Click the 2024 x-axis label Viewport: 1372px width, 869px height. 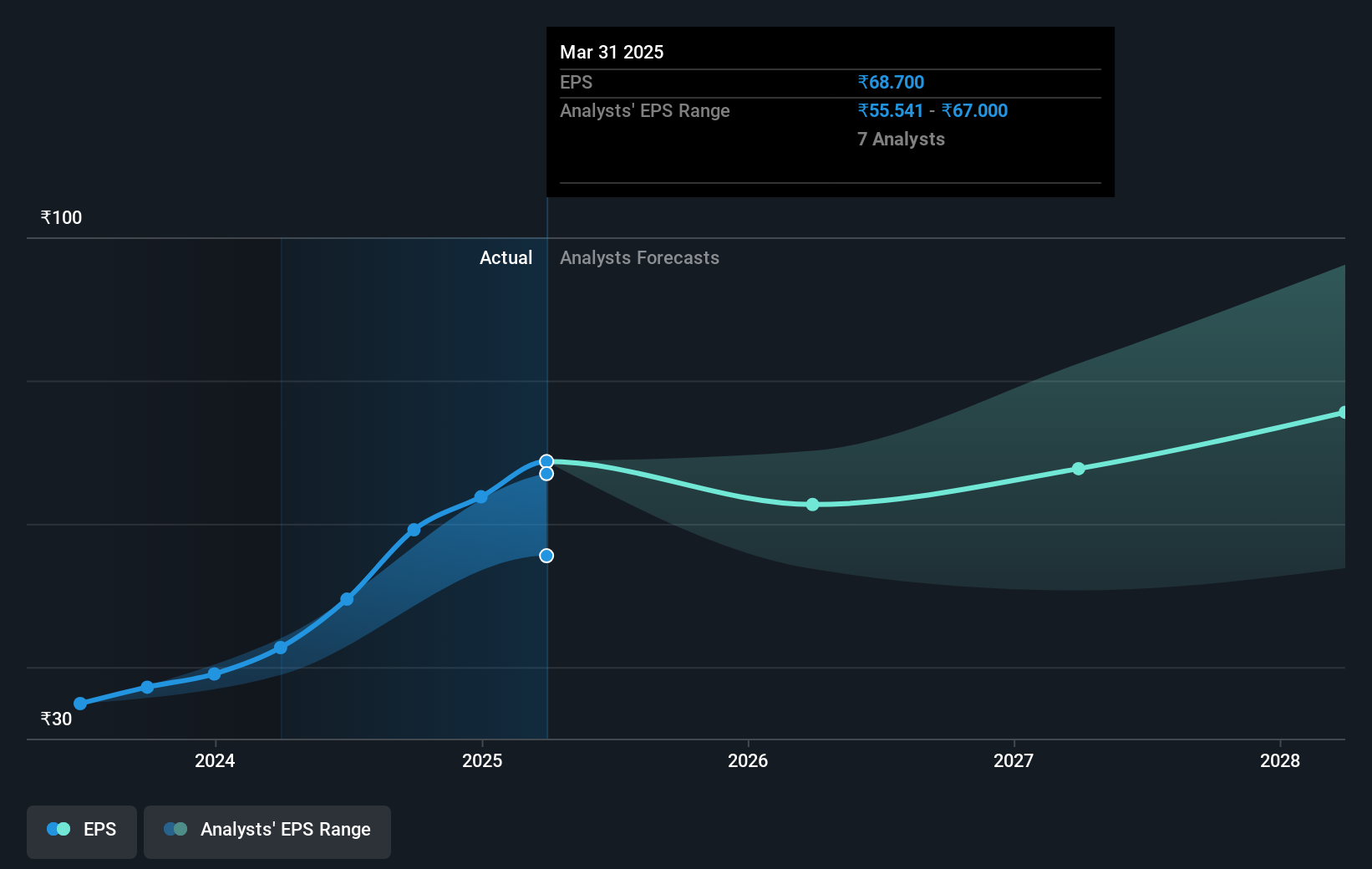pyautogui.click(x=215, y=760)
